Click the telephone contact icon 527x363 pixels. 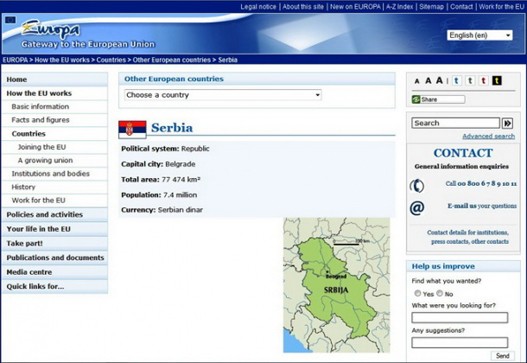tap(417, 186)
